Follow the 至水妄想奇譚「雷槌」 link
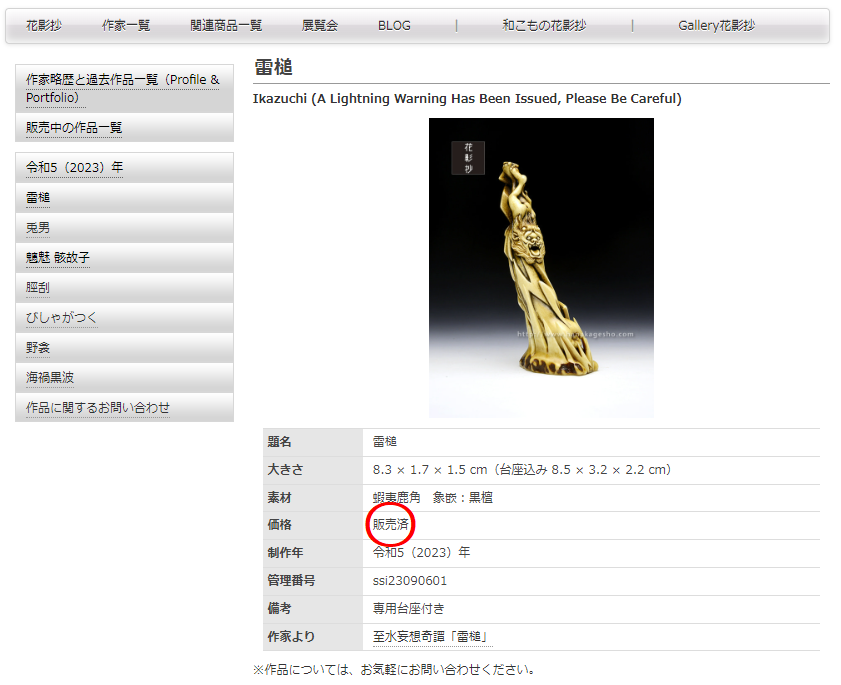The width and height of the screenshot is (841, 685). pos(432,637)
